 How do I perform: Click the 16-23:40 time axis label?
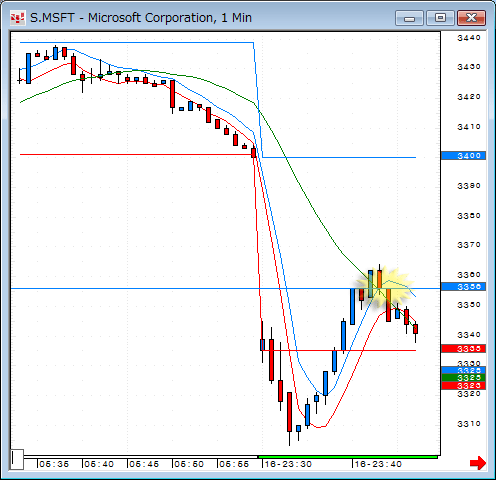pos(378,464)
